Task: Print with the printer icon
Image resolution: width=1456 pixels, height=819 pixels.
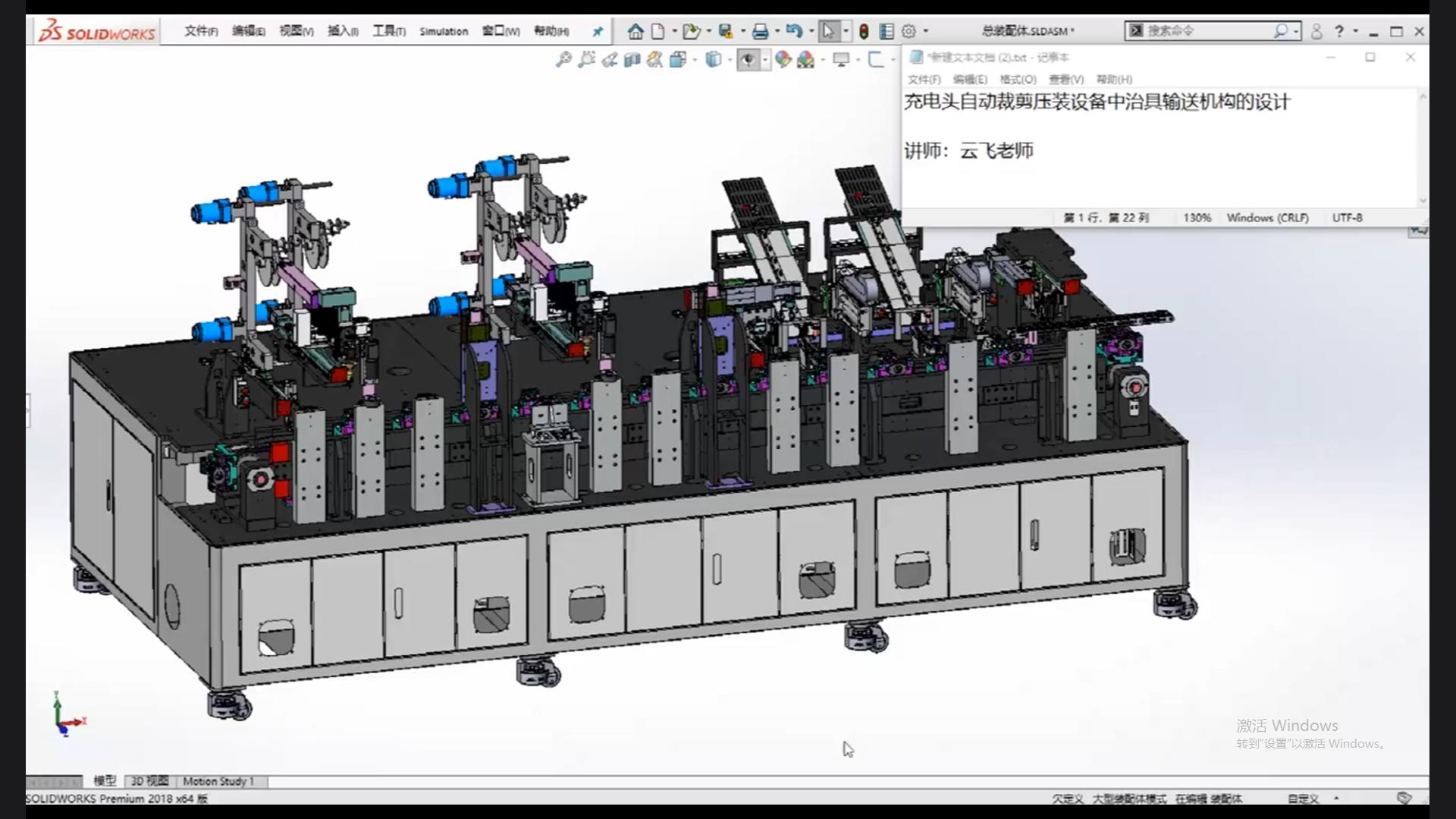Action: [760, 31]
